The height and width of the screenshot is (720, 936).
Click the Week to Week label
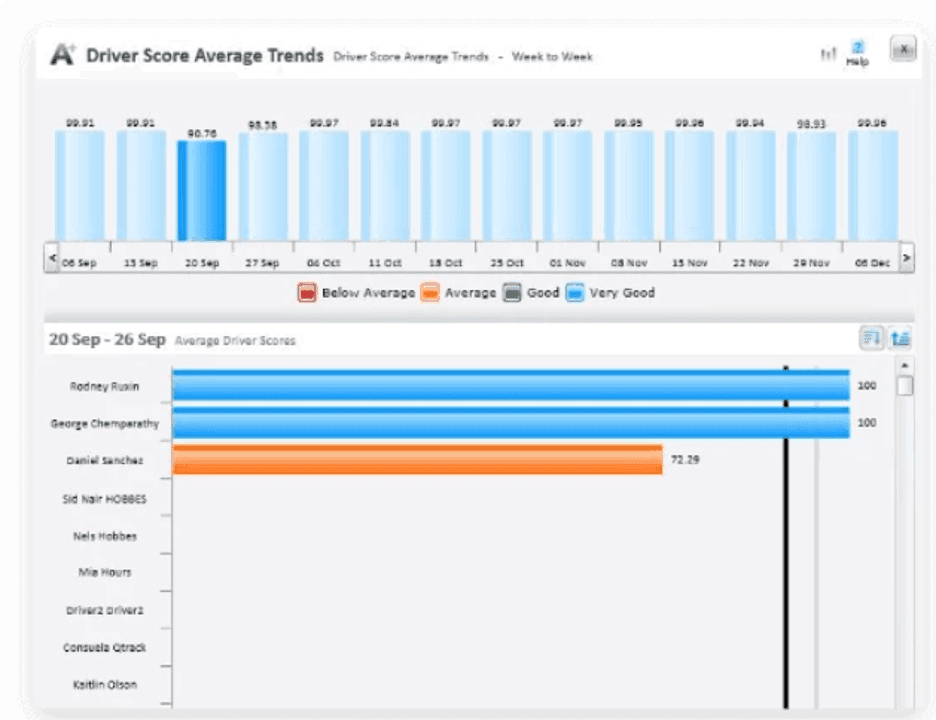point(555,57)
